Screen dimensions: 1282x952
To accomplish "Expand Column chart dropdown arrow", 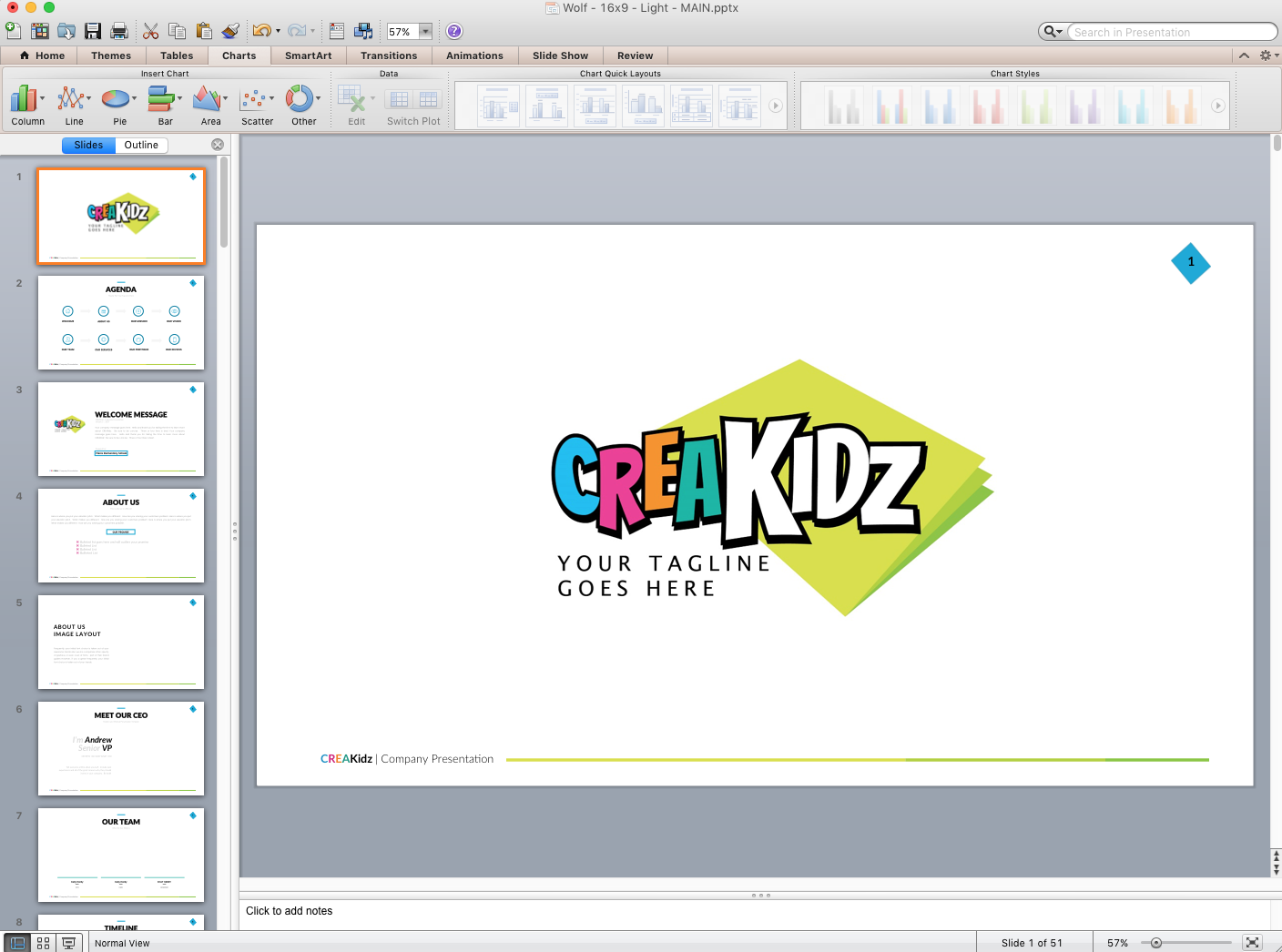I will (43, 98).
